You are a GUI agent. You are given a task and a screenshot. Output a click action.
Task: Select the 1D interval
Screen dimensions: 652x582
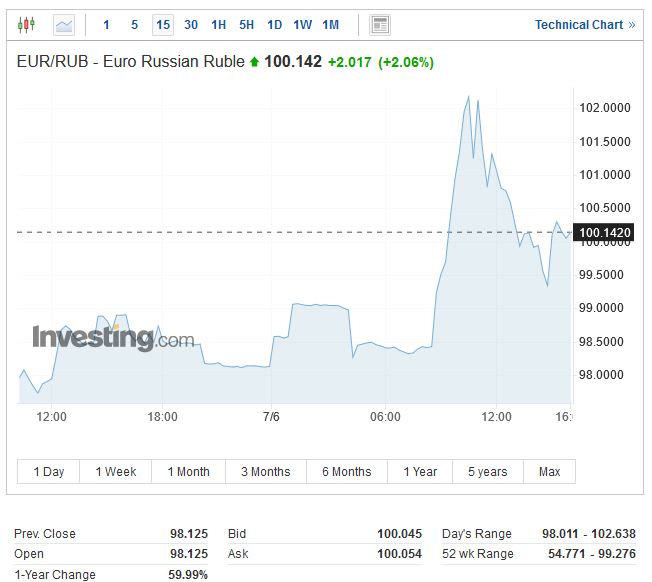pos(274,24)
